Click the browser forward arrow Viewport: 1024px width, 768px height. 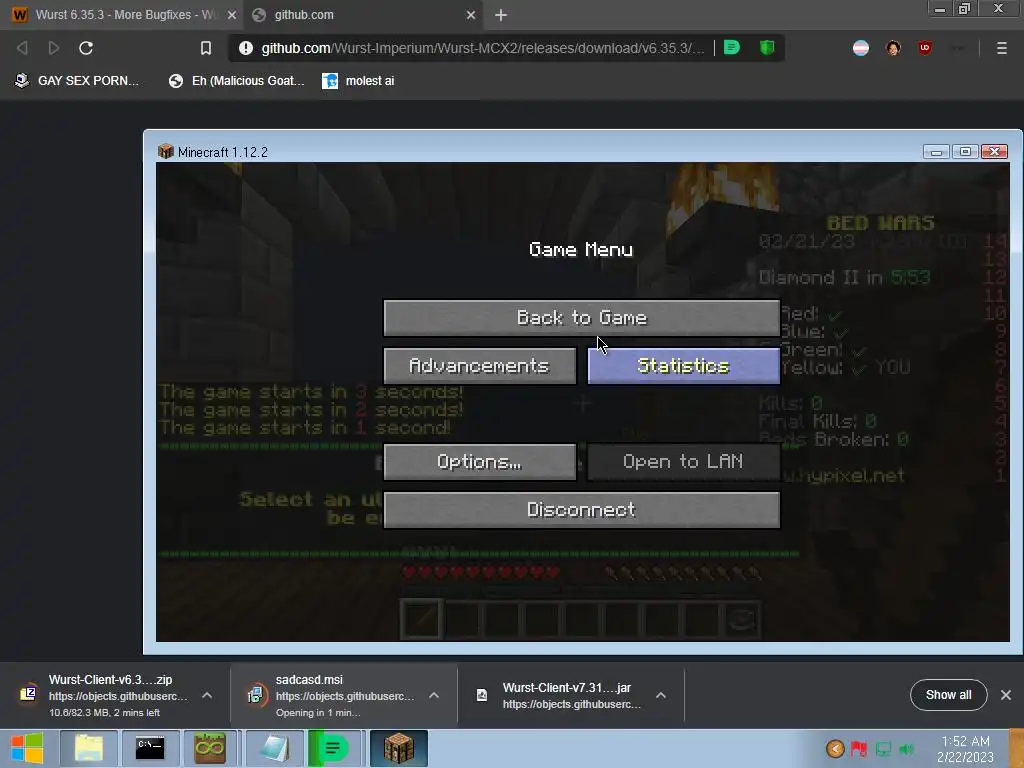pyautogui.click(x=54, y=48)
